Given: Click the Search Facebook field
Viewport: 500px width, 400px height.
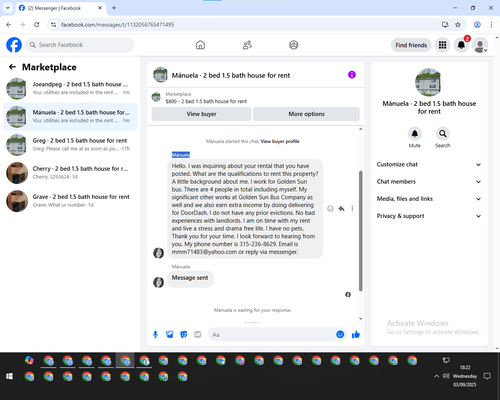Looking at the screenshot, I should pyautogui.click(x=80, y=45).
